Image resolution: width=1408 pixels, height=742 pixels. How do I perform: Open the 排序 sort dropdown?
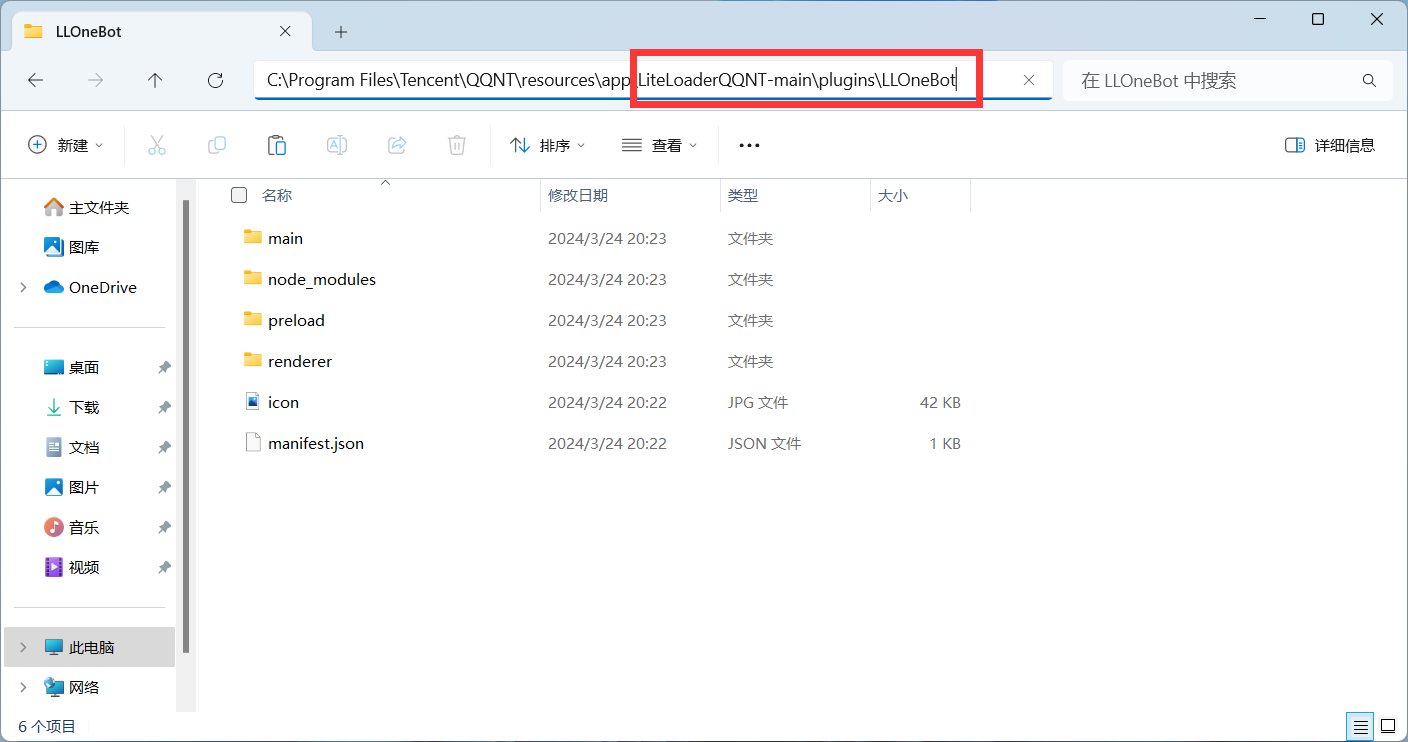pyautogui.click(x=547, y=144)
